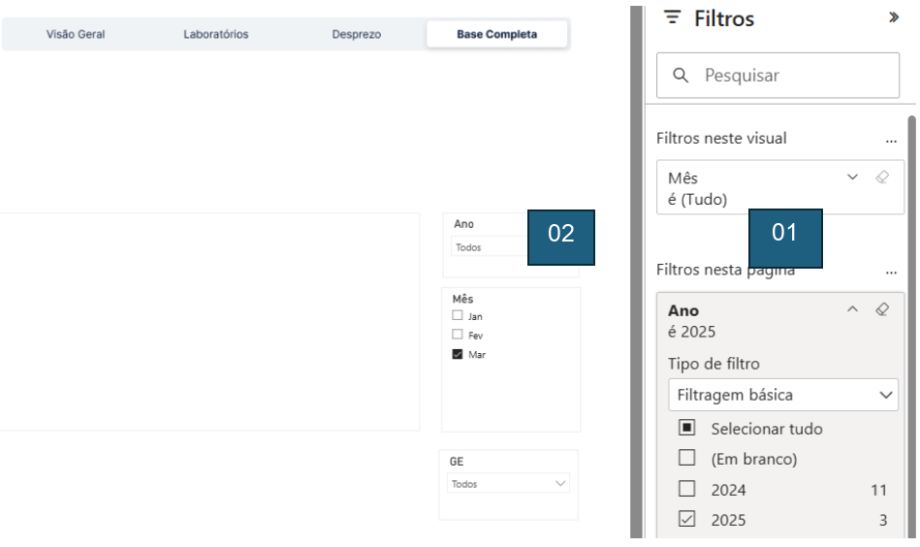Check the (Em branco) filter checkbox
This screenshot has height=547, width=920.
[x=687, y=458]
